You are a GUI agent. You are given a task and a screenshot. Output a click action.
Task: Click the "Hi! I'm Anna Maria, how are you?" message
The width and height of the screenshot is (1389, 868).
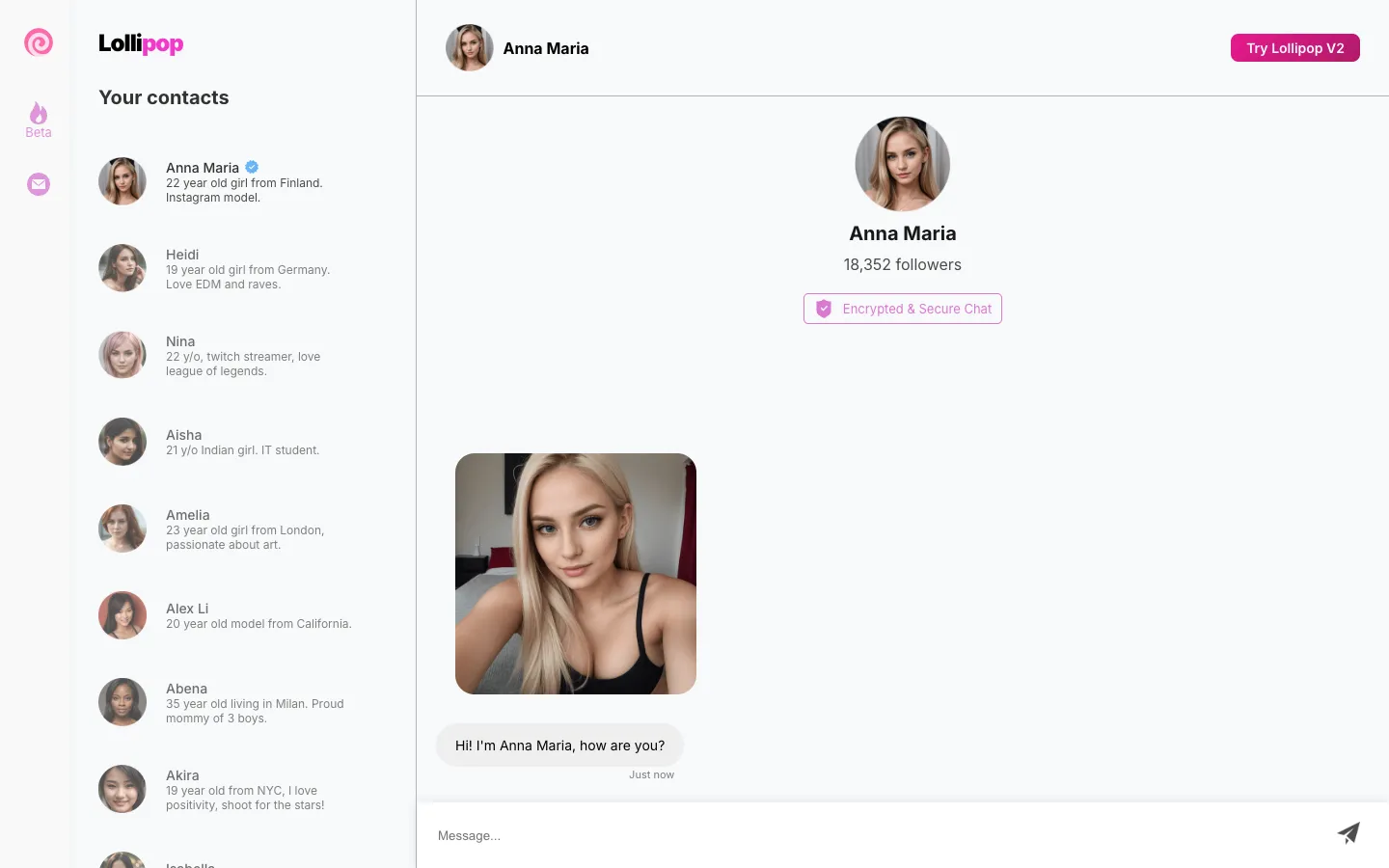tap(559, 746)
